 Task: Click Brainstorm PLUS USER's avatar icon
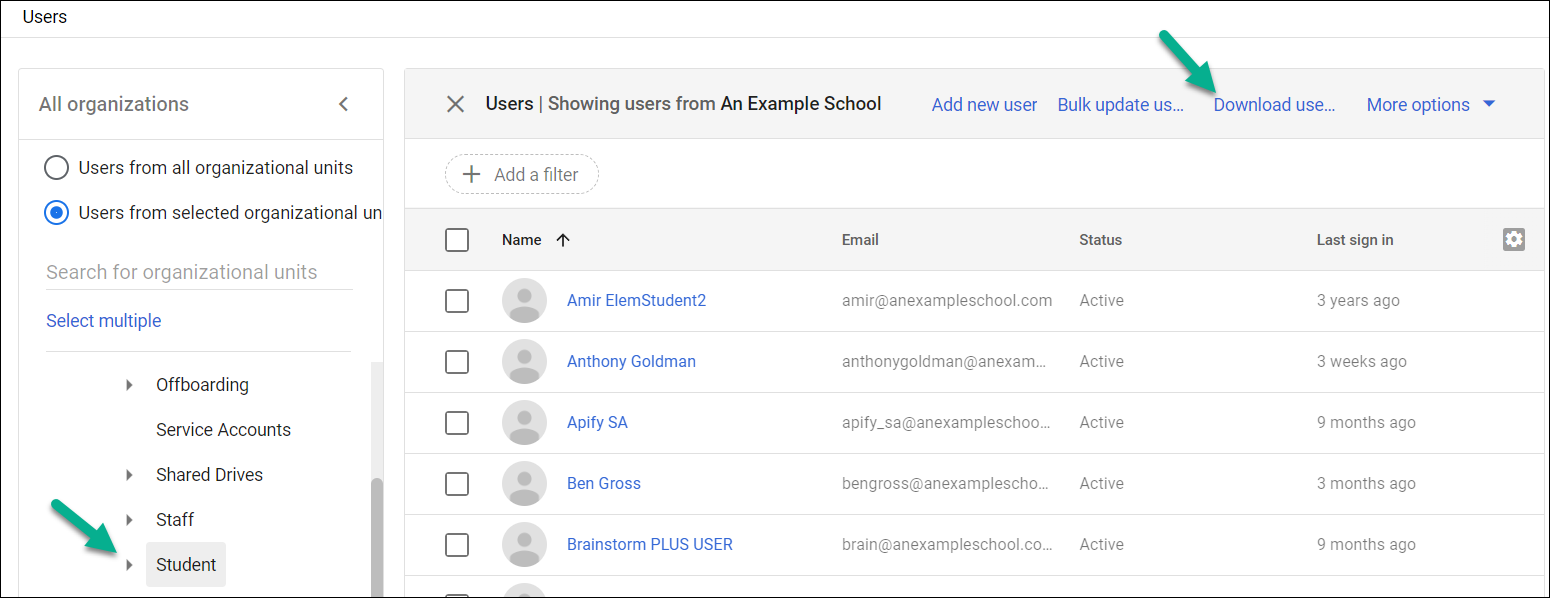(524, 544)
